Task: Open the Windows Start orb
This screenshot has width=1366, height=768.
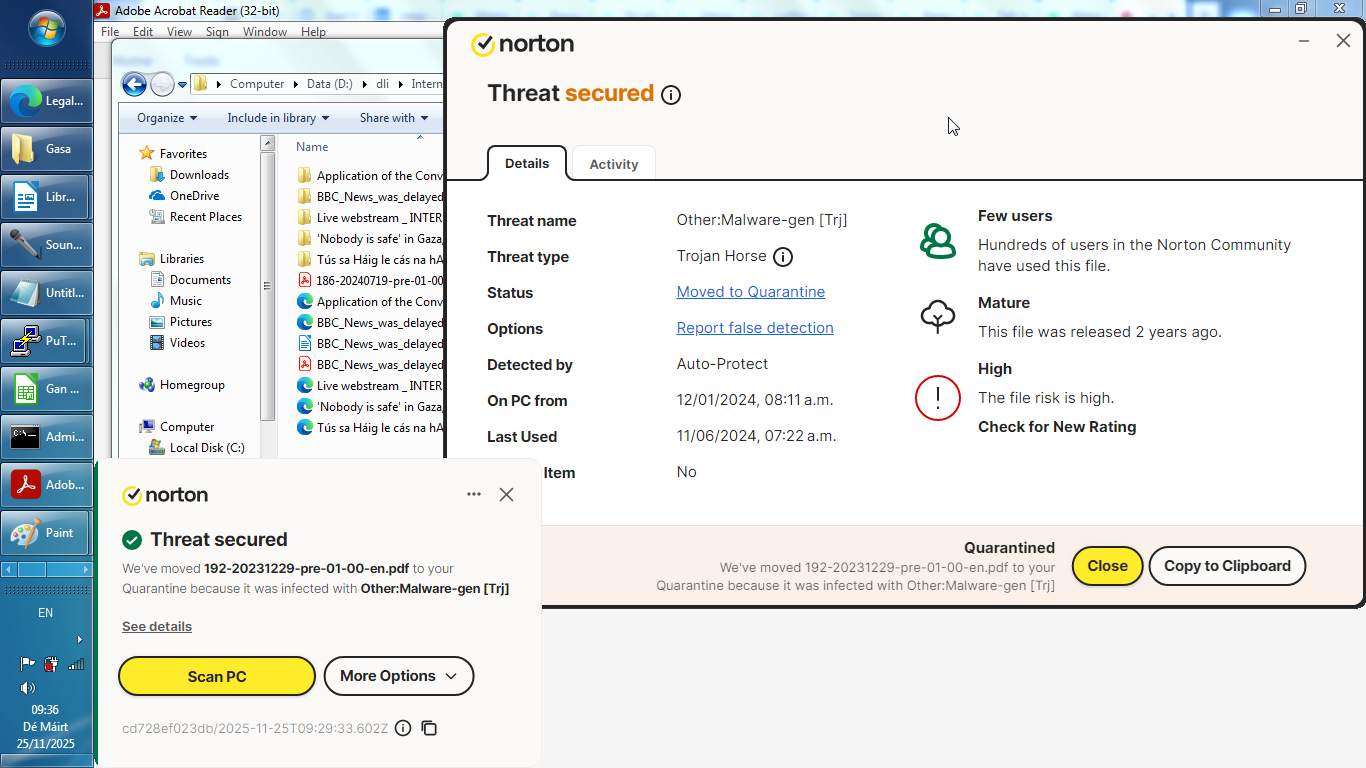Action: point(47,27)
